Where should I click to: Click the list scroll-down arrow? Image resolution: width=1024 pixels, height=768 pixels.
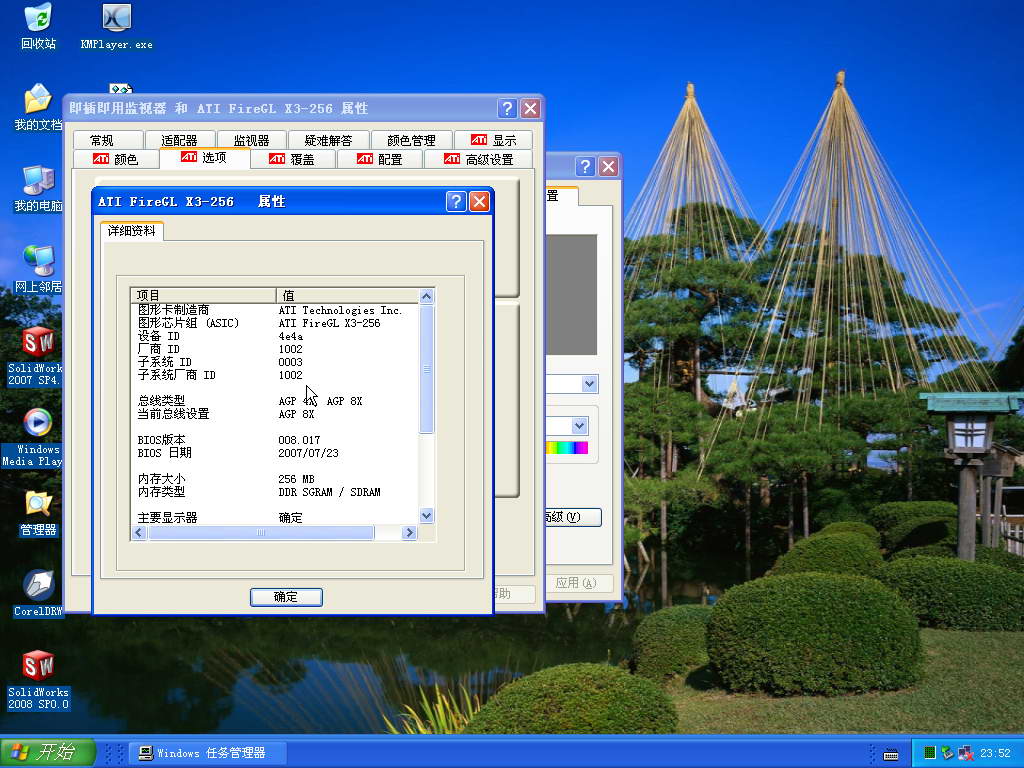(426, 516)
